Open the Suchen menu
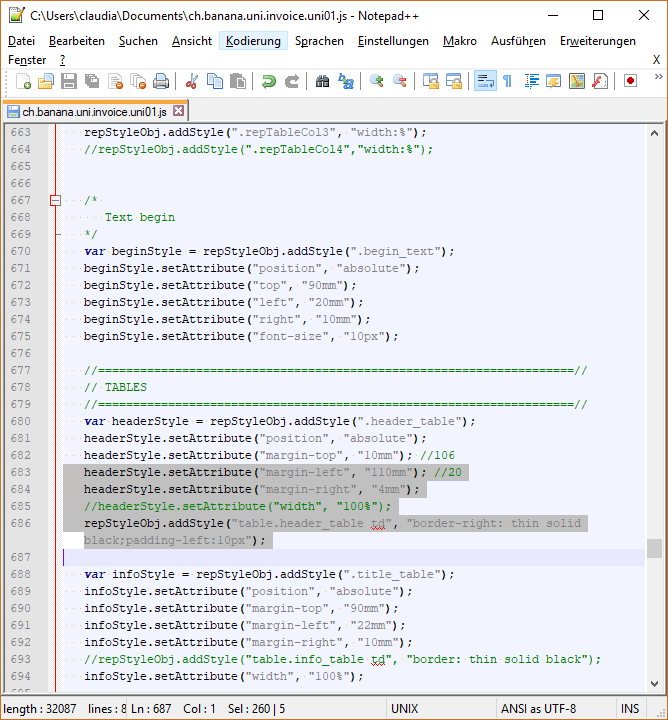 click(138, 41)
